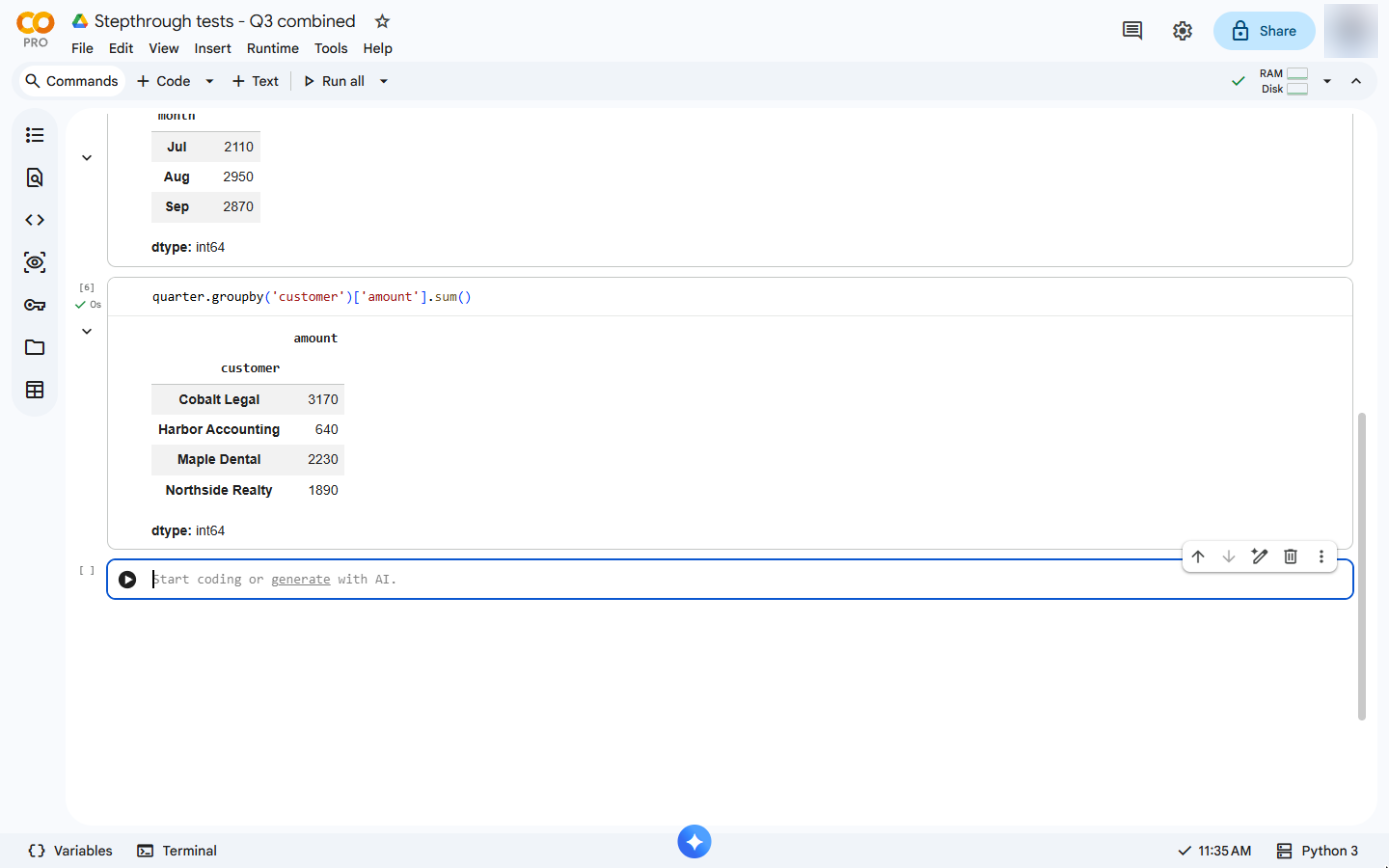Viewport: 1389px width, 868px height.
Task: Delete the selected cell
Action: pyautogui.click(x=1291, y=556)
